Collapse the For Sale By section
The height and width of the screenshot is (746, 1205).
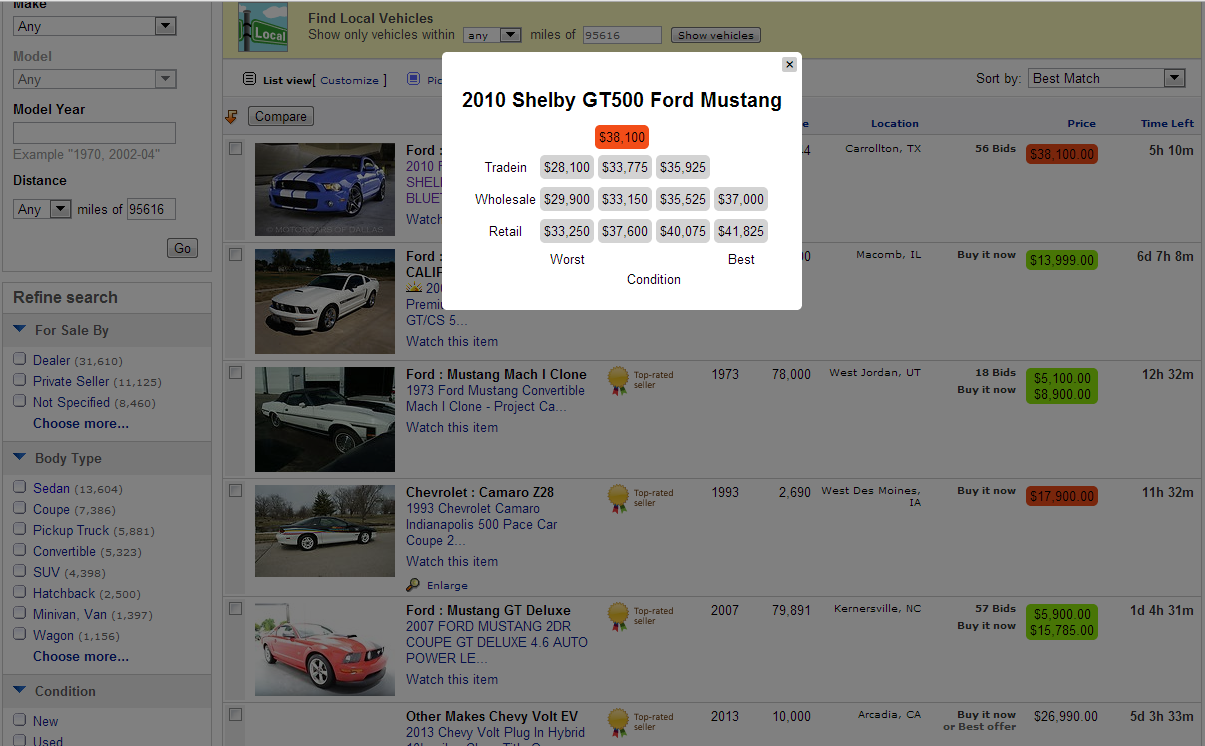(x=19, y=329)
